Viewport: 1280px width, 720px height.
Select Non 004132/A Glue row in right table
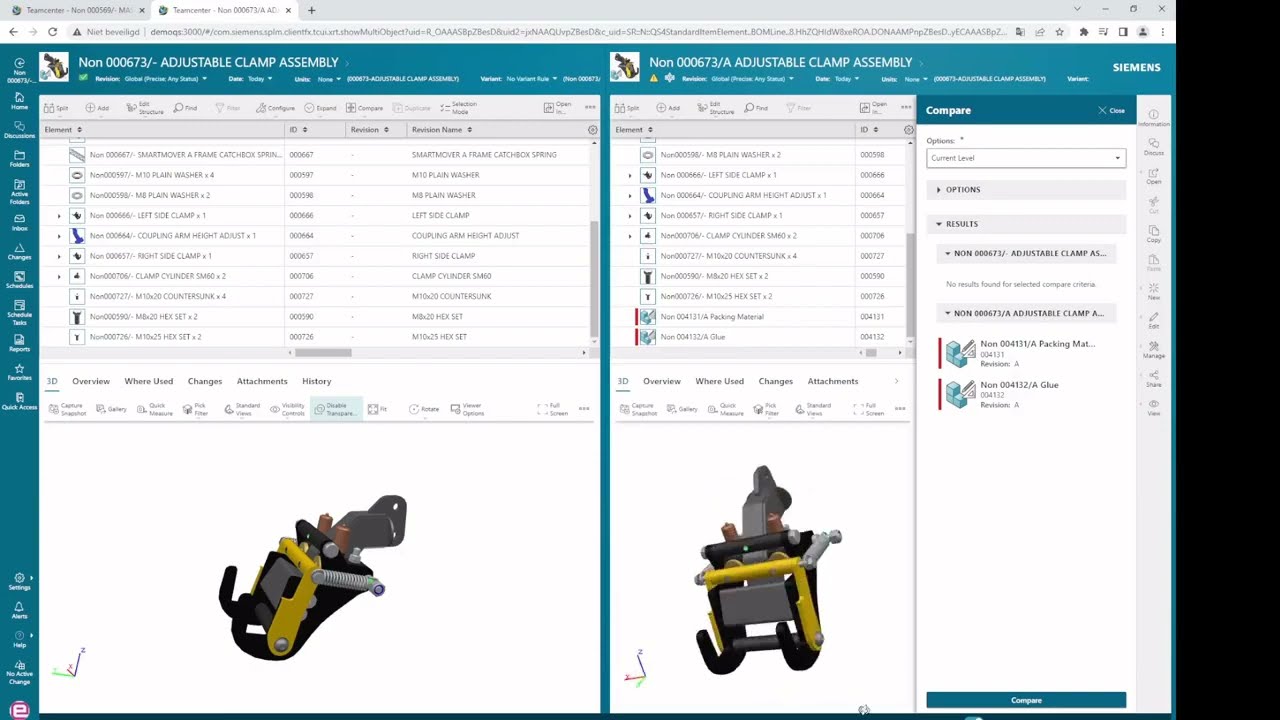[760, 337]
